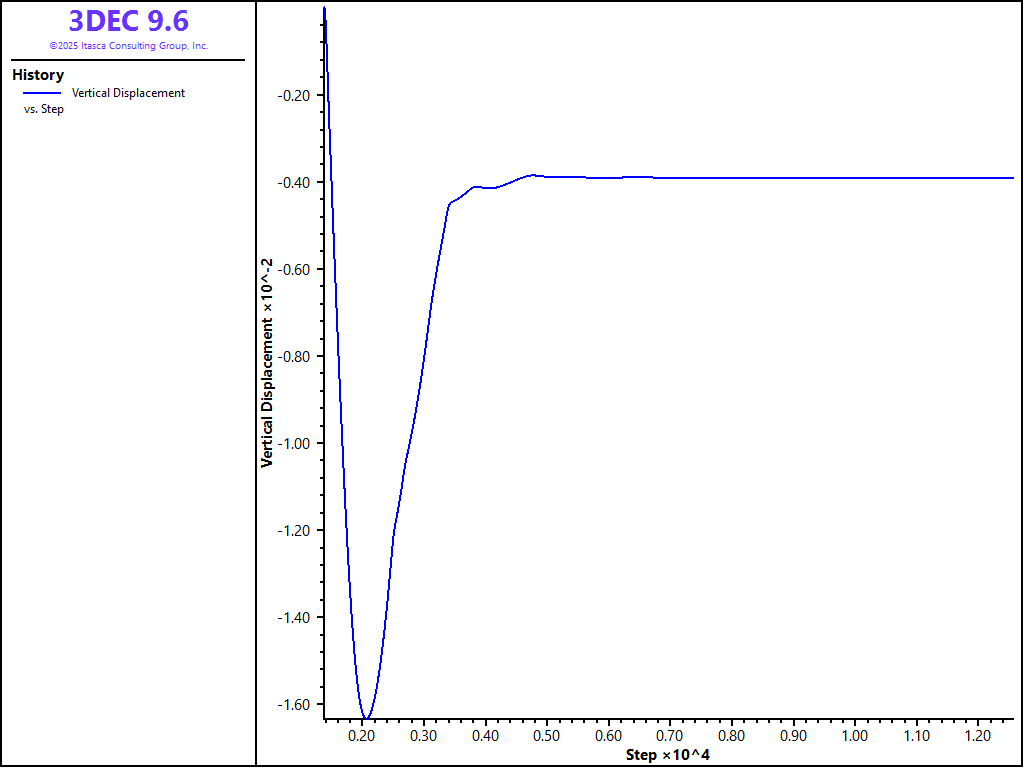Select the History legend heading

pos(38,75)
